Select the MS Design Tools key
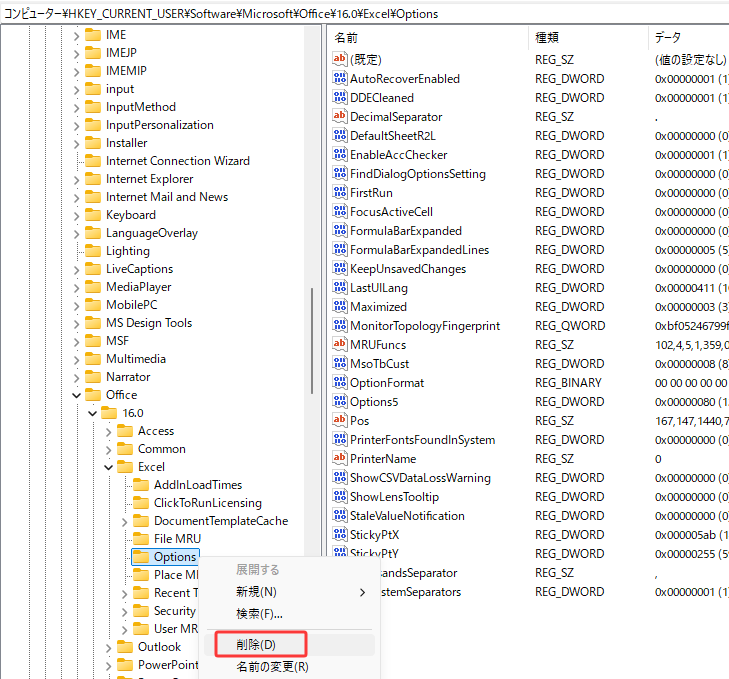 [149, 323]
